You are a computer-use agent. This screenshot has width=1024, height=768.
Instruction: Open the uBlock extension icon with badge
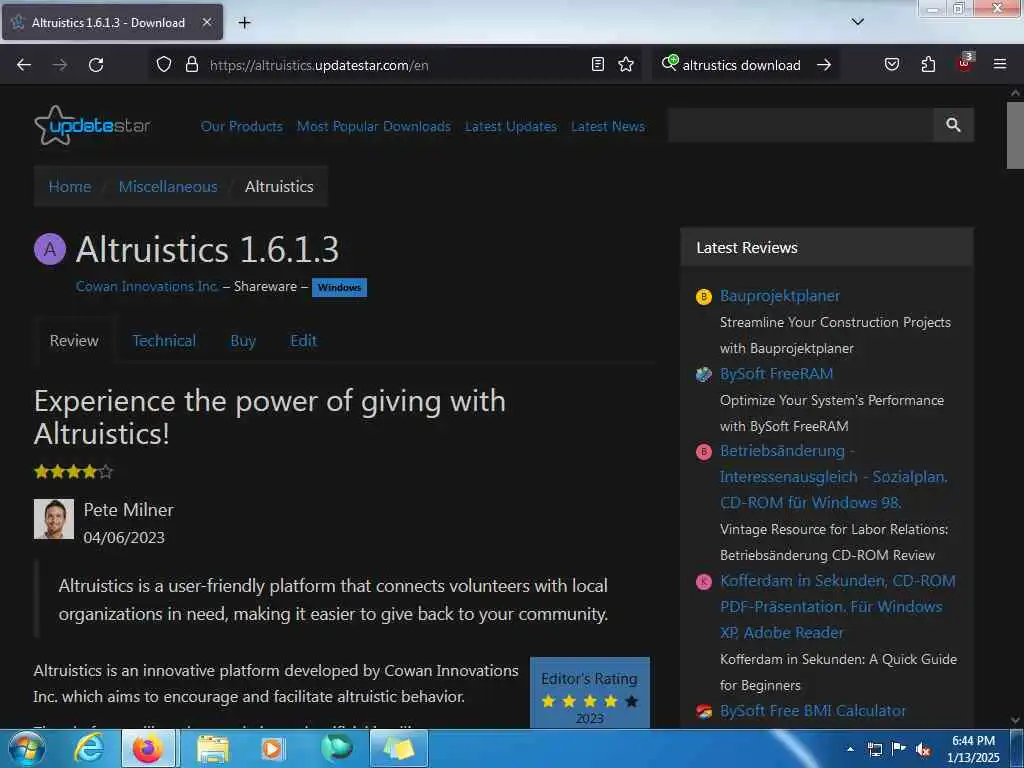click(965, 63)
